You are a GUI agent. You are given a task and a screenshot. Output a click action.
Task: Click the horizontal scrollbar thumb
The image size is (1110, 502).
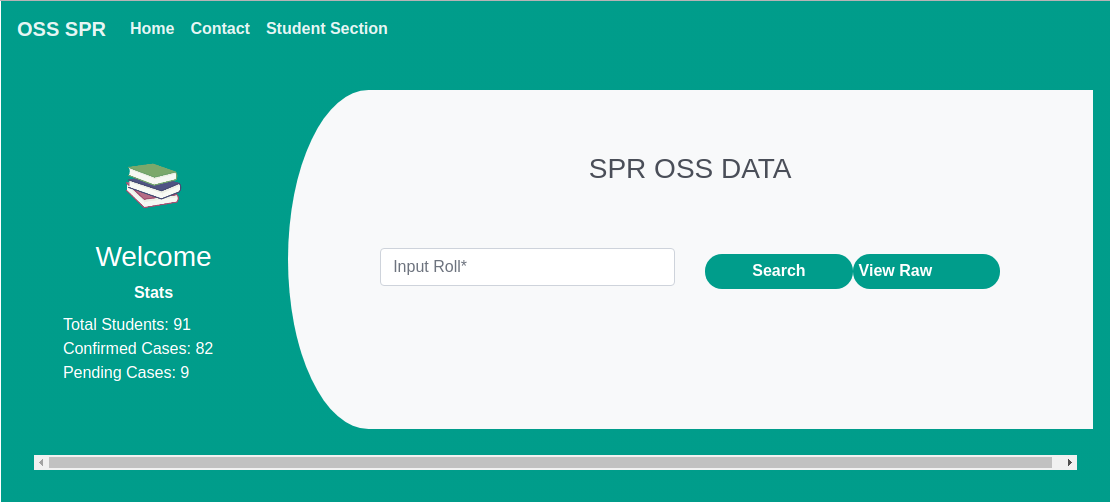pos(550,462)
